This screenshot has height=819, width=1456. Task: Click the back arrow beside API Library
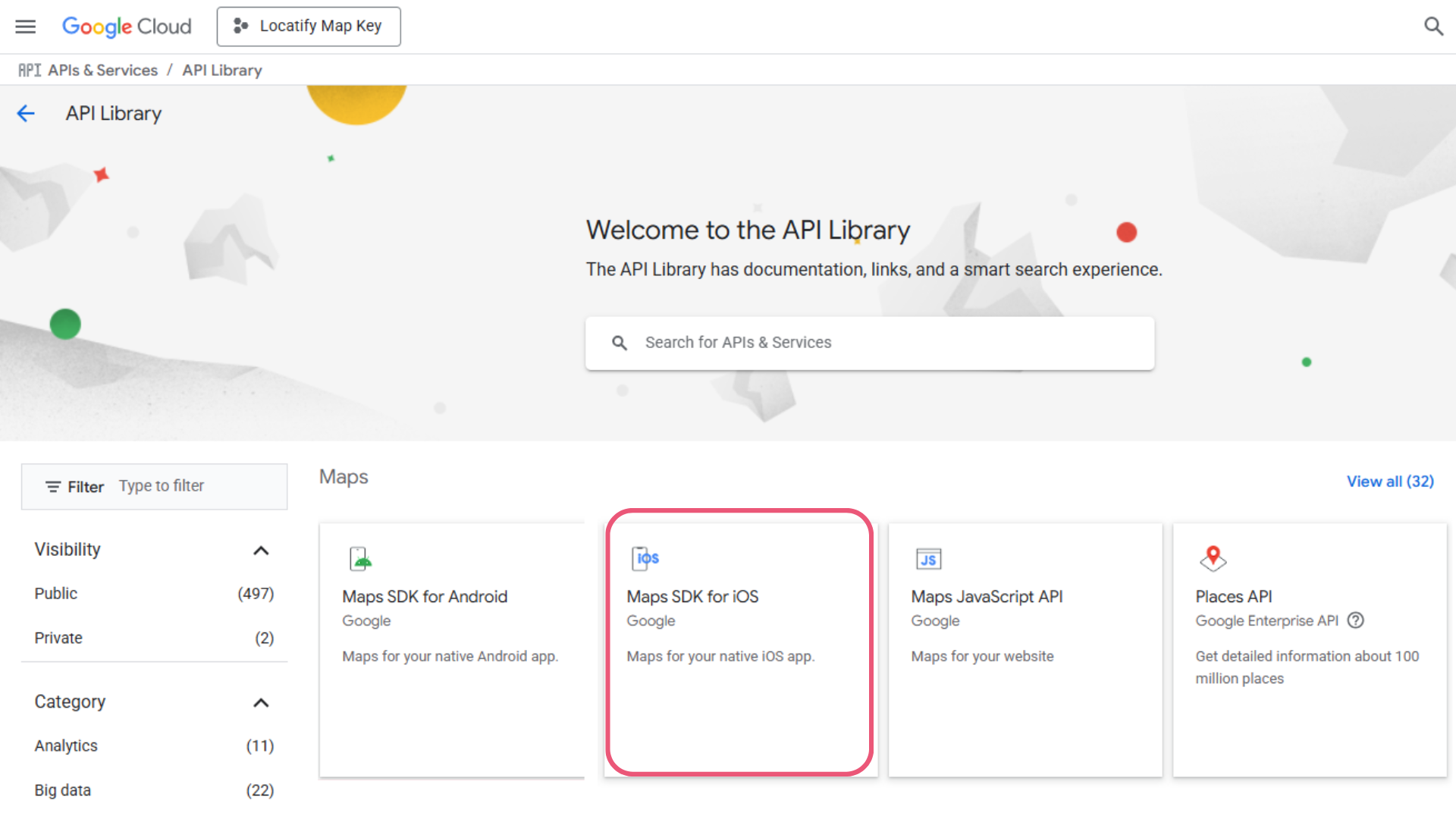point(26,114)
